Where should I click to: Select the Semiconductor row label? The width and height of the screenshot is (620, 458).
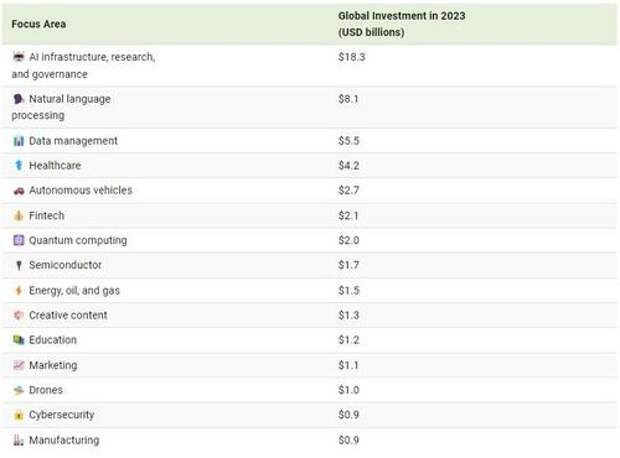click(65, 265)
